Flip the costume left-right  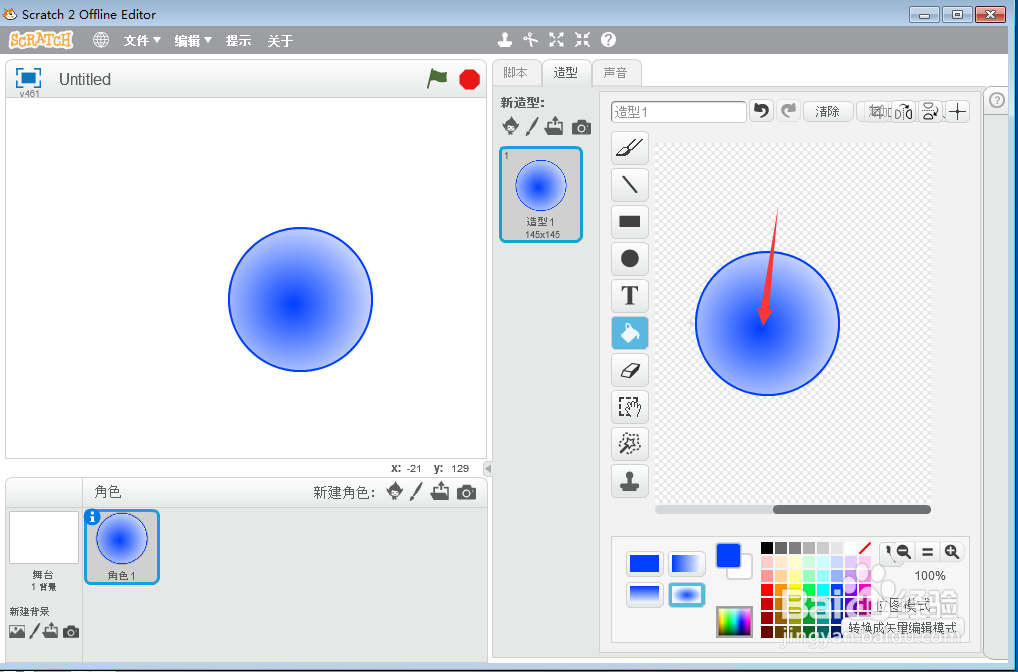pyautogui.click(x=903, y=112)
